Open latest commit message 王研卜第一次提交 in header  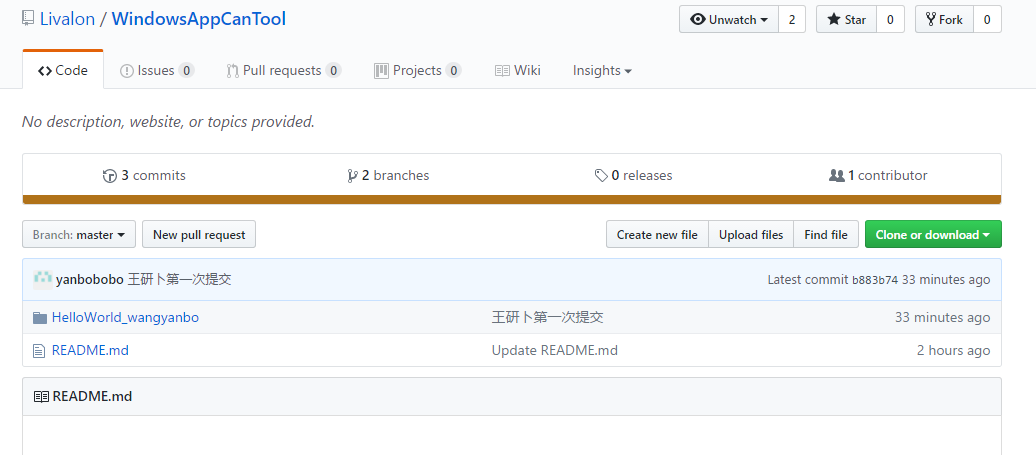(179, 279)
